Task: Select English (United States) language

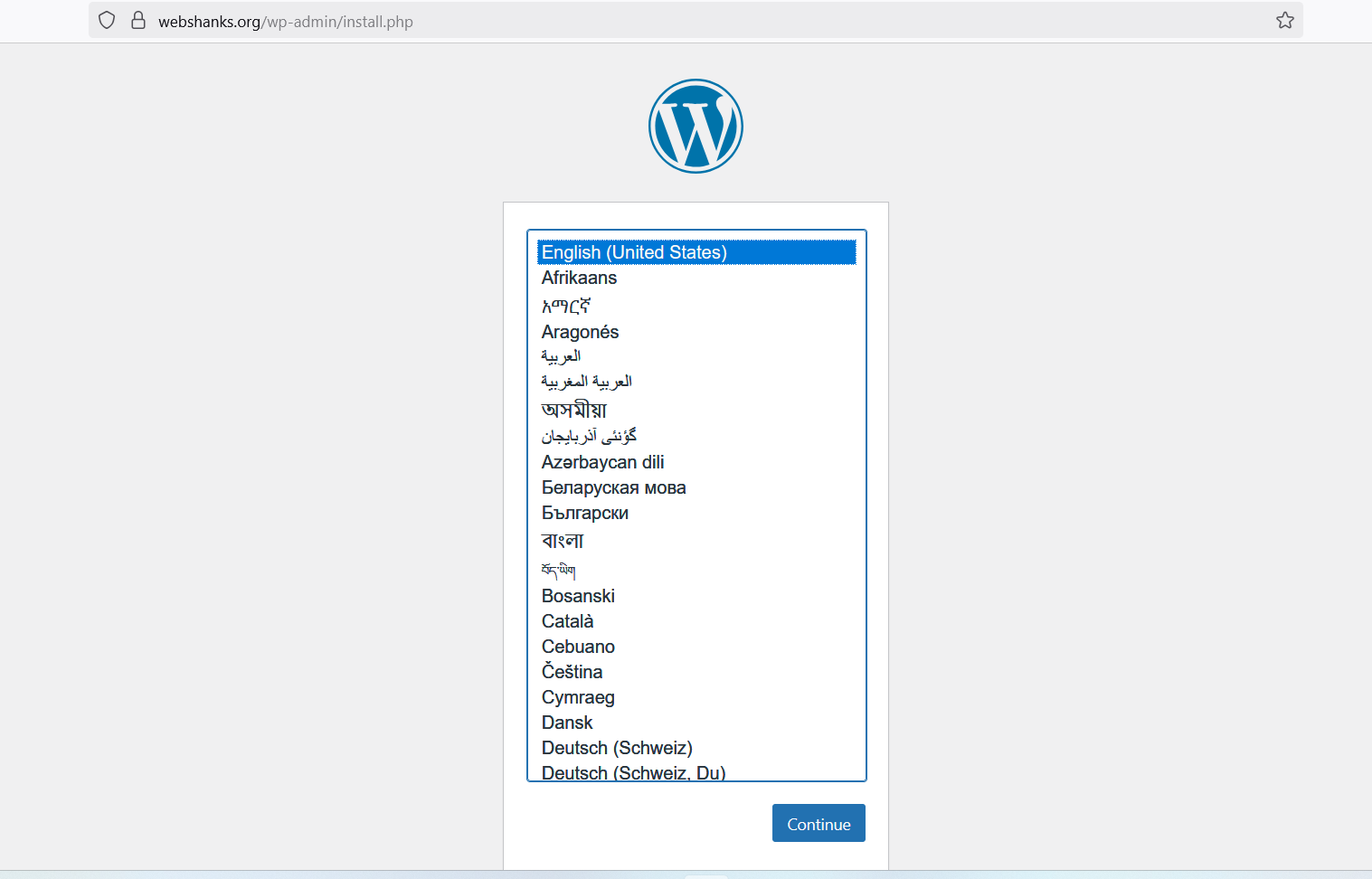Action: [696, 252]
